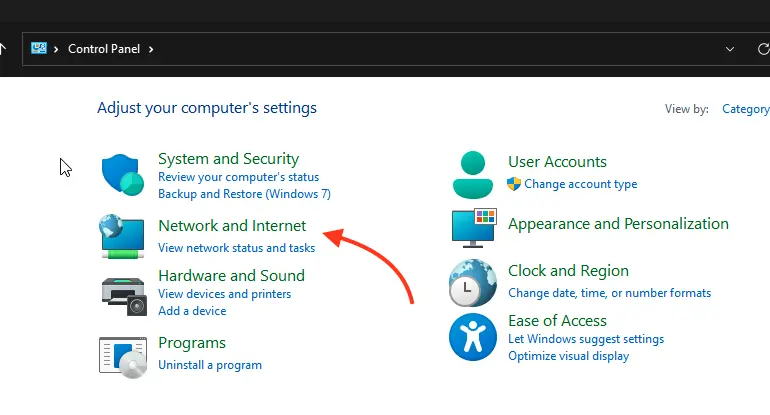Refresh the Control Panel window
Viewport: 770px width, 415px height.
click(764, 48)
